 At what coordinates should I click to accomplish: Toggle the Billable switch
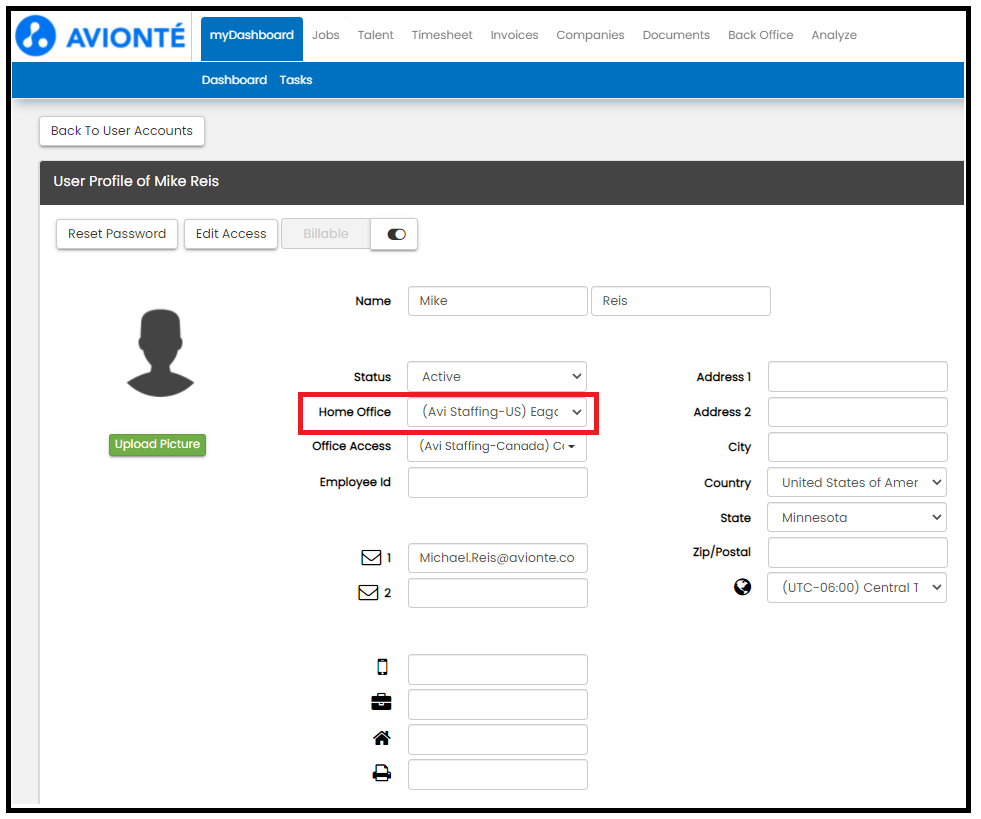pyautogui.click(x=394, y=234)
